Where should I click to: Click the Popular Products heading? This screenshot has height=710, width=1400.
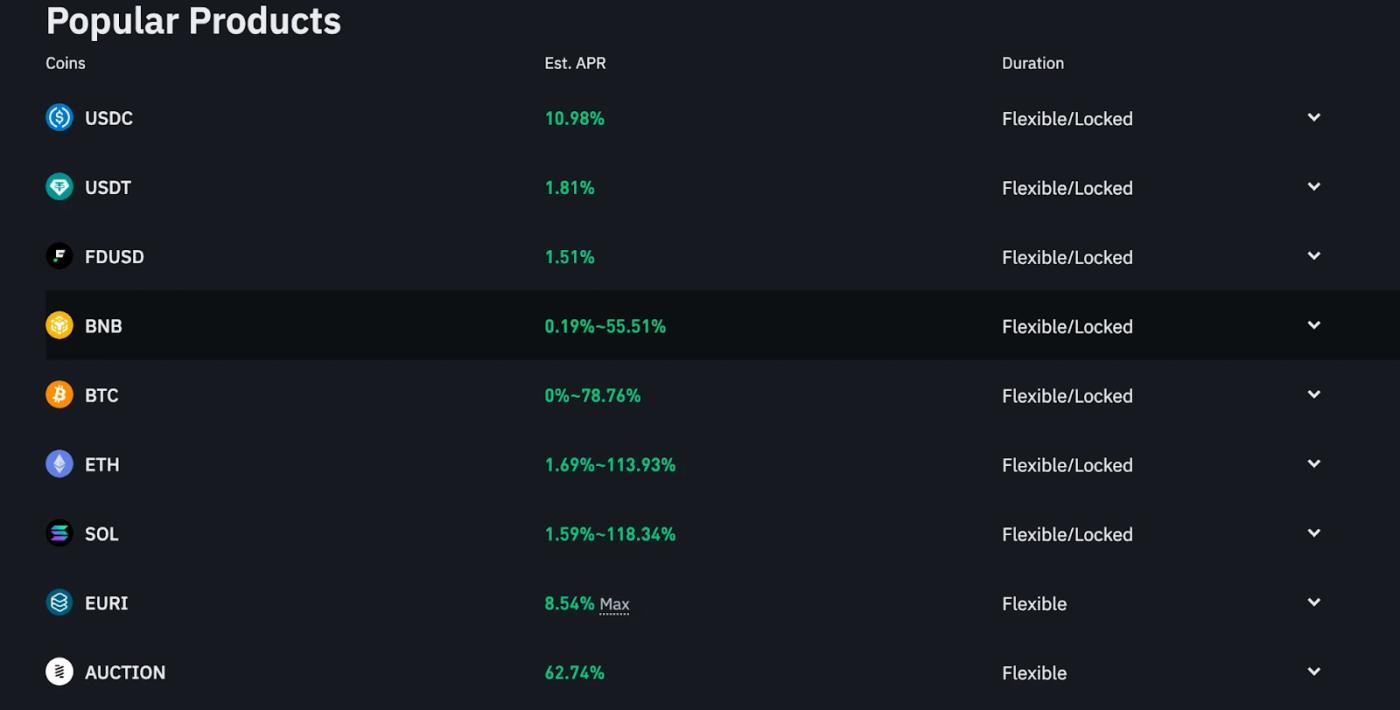(x=193, y=20)
